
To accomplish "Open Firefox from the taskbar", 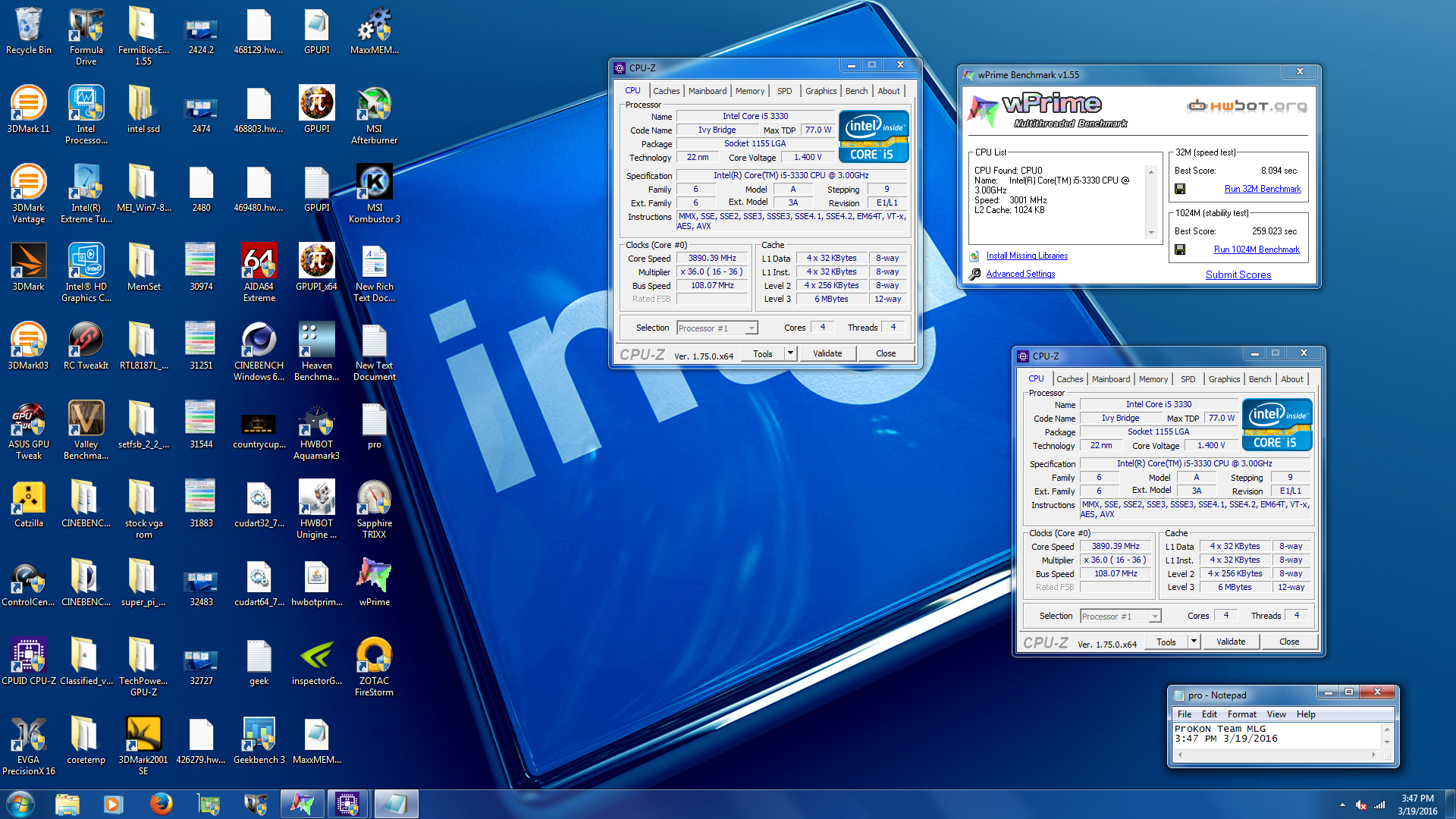I will [x=161, y=804].
